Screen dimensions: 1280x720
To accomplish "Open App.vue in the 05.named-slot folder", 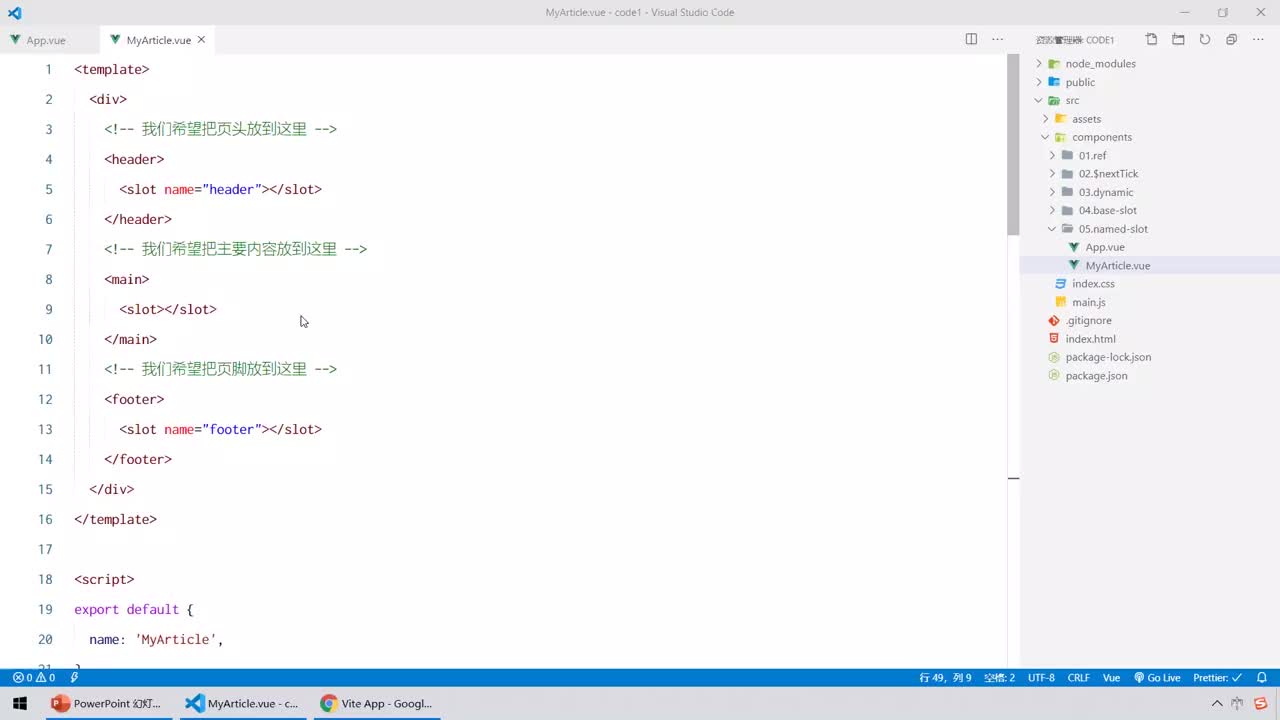I will coord(1105,247).
